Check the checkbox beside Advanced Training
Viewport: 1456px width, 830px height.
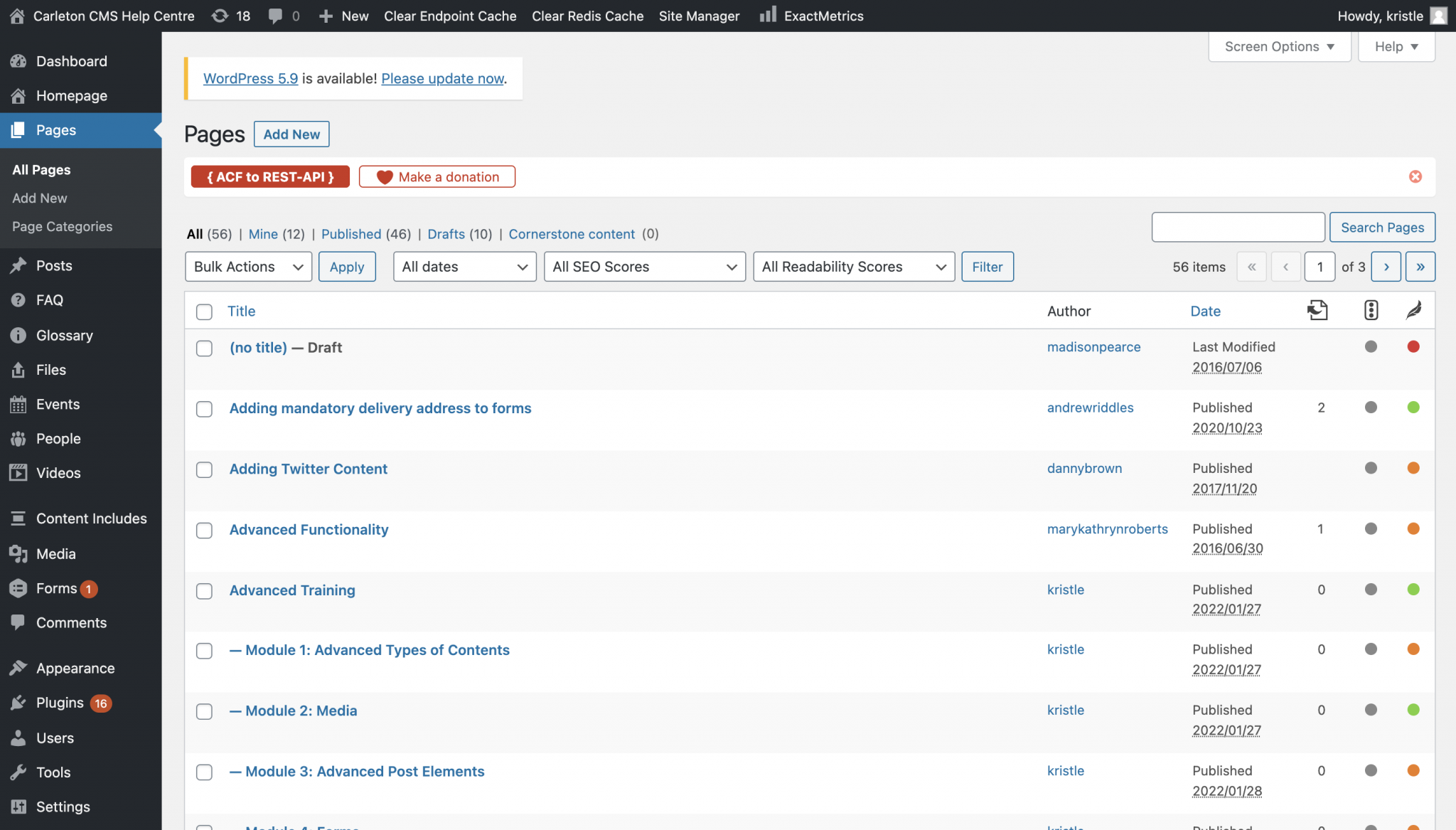click(x=204, y=591)
